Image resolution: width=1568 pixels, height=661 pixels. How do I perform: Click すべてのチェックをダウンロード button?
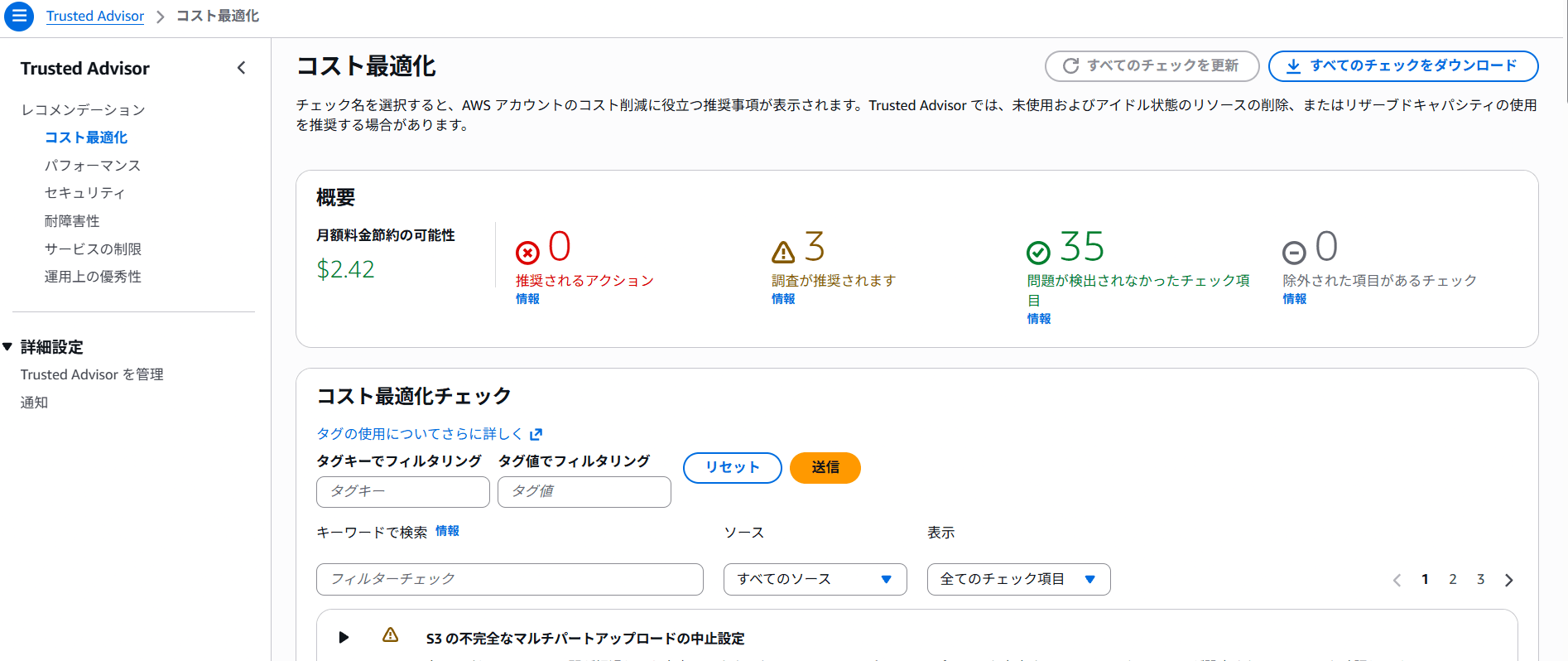[1403, 65]
